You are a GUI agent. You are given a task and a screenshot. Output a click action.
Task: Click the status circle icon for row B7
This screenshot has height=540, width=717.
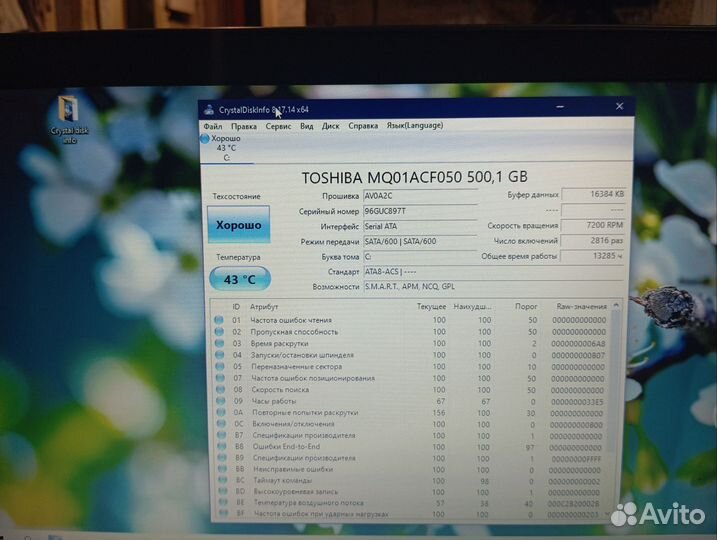tap(222, 435)
